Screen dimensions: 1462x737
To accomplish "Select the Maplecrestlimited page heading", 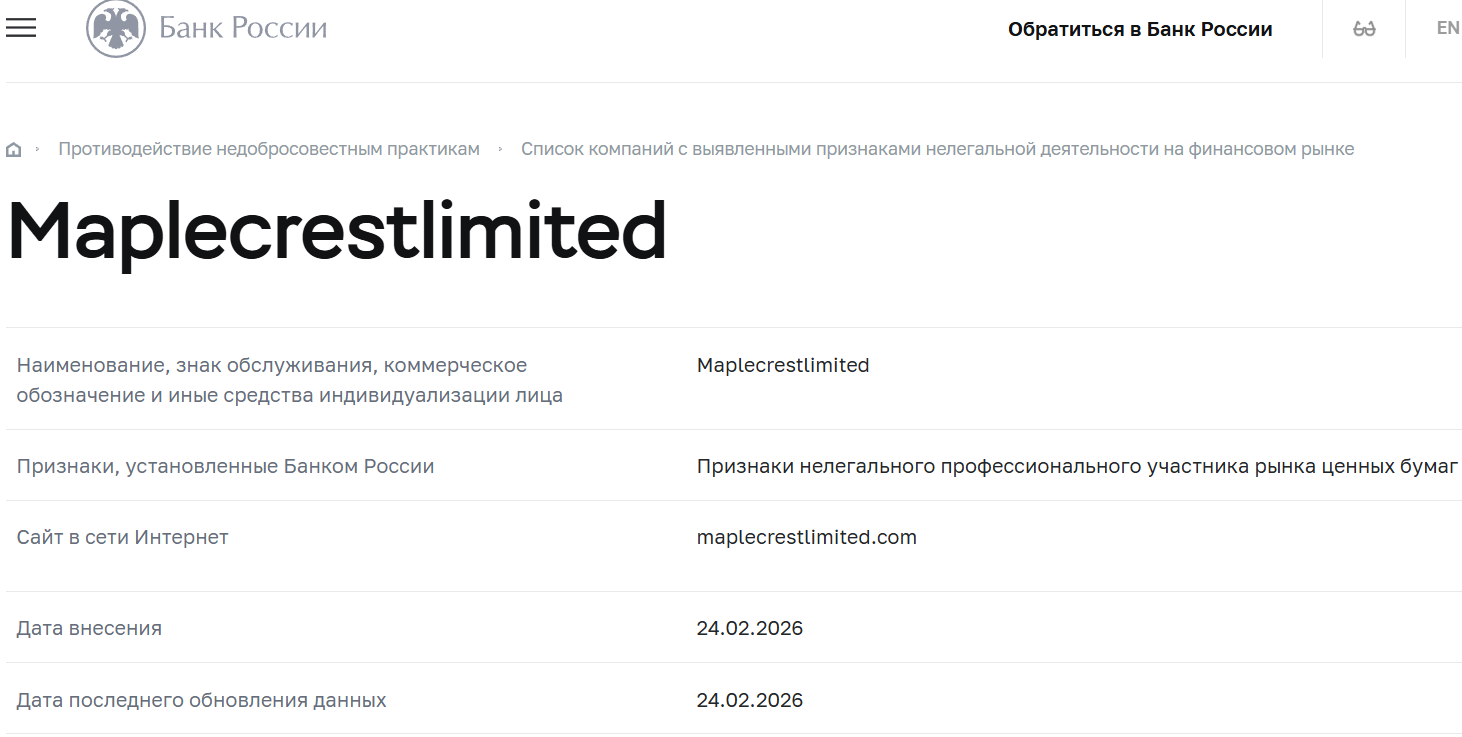I will pyautogui.click(x=337, y=234).
